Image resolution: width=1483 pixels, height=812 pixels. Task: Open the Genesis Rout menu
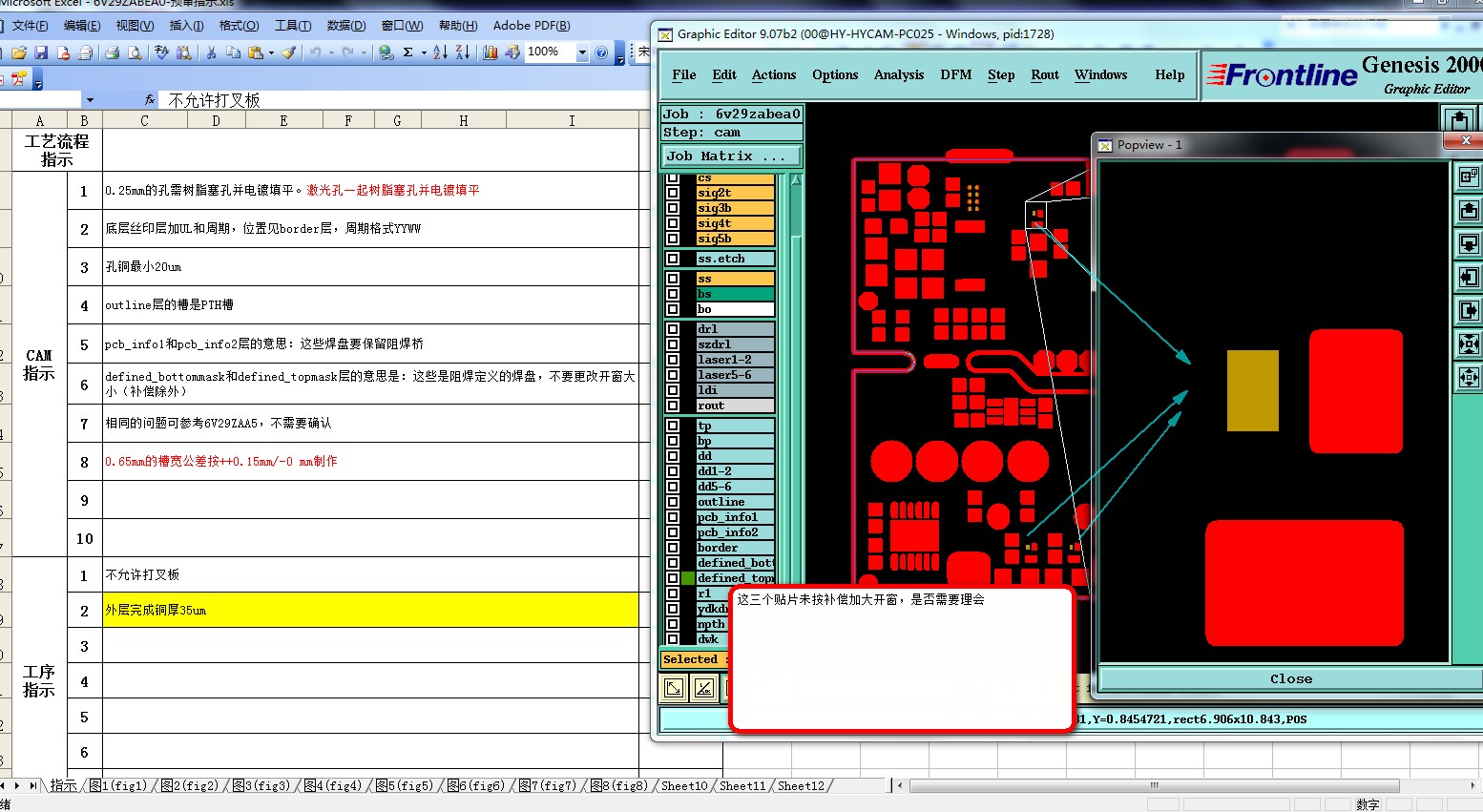pos(1045,74)
